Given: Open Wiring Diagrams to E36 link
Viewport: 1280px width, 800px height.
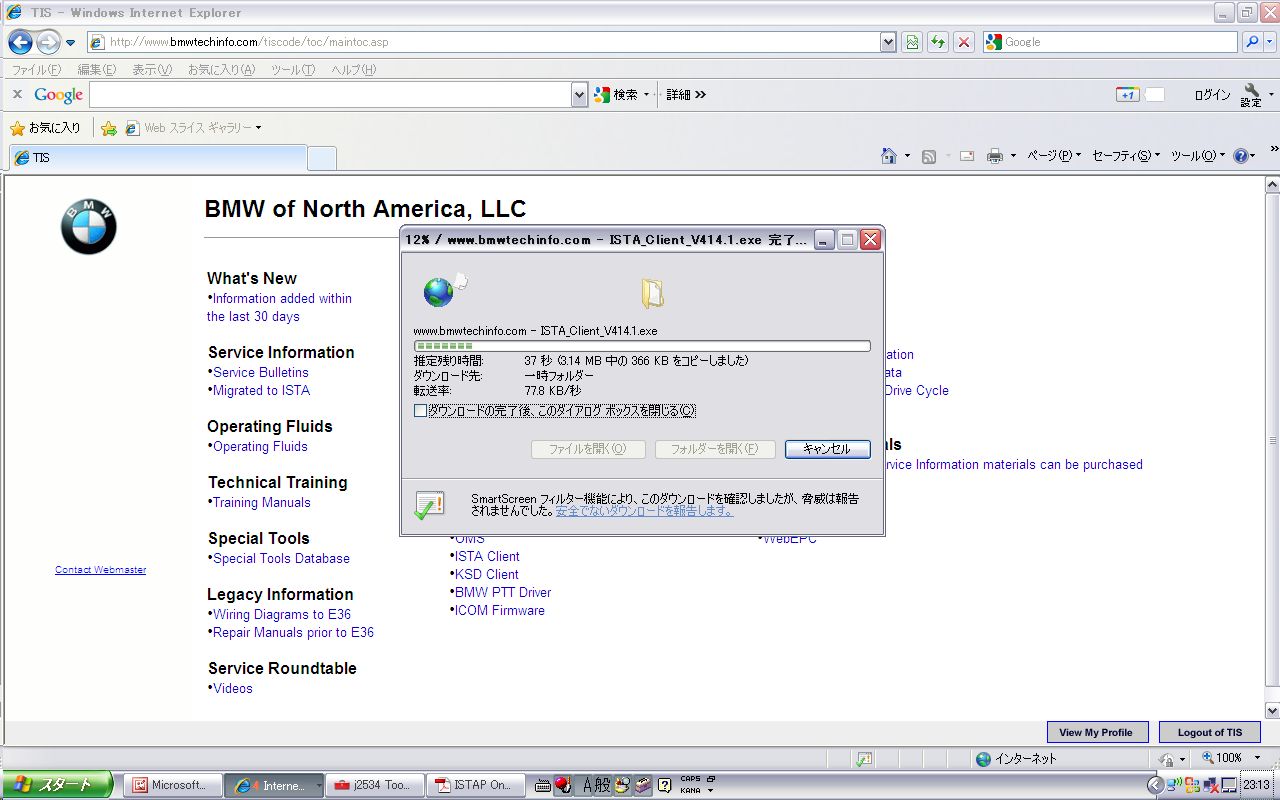Looking at the screenshot, I should [x=282, y=615].
